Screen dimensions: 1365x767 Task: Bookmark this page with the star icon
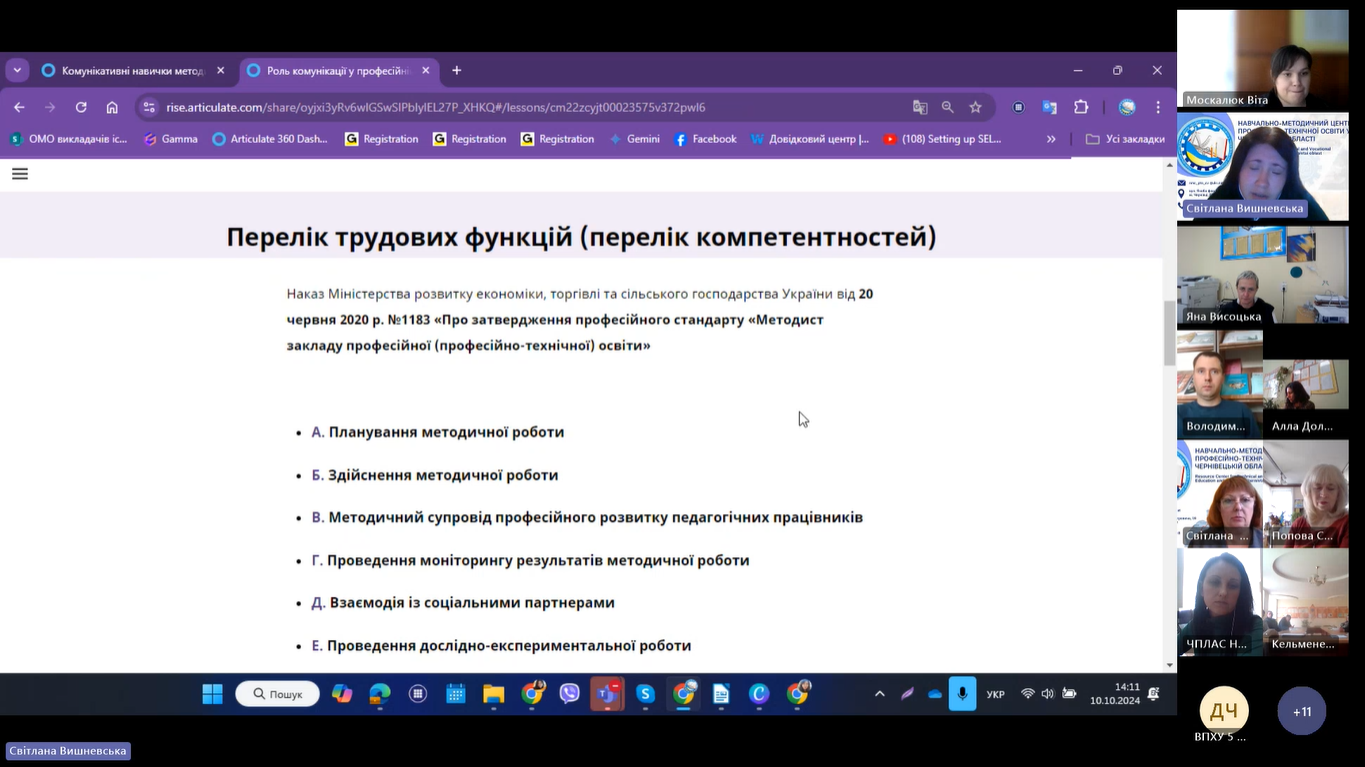975,107
